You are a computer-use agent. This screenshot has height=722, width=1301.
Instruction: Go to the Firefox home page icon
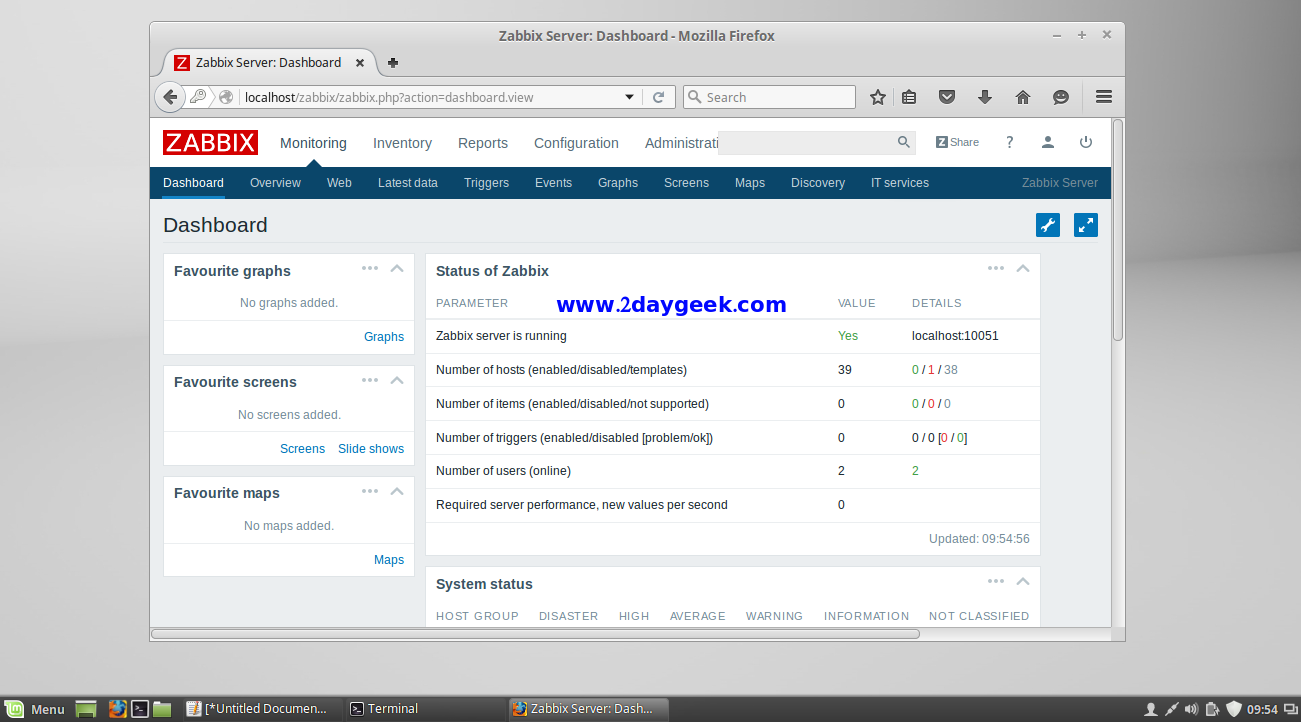(x=1023, y=97)
